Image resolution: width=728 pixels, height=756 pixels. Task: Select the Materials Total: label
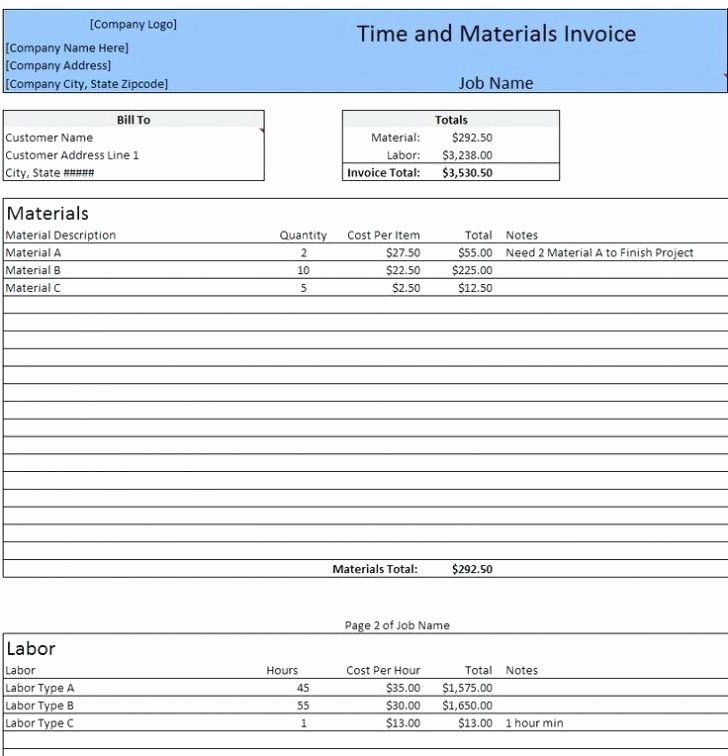(x=375, y=569)
